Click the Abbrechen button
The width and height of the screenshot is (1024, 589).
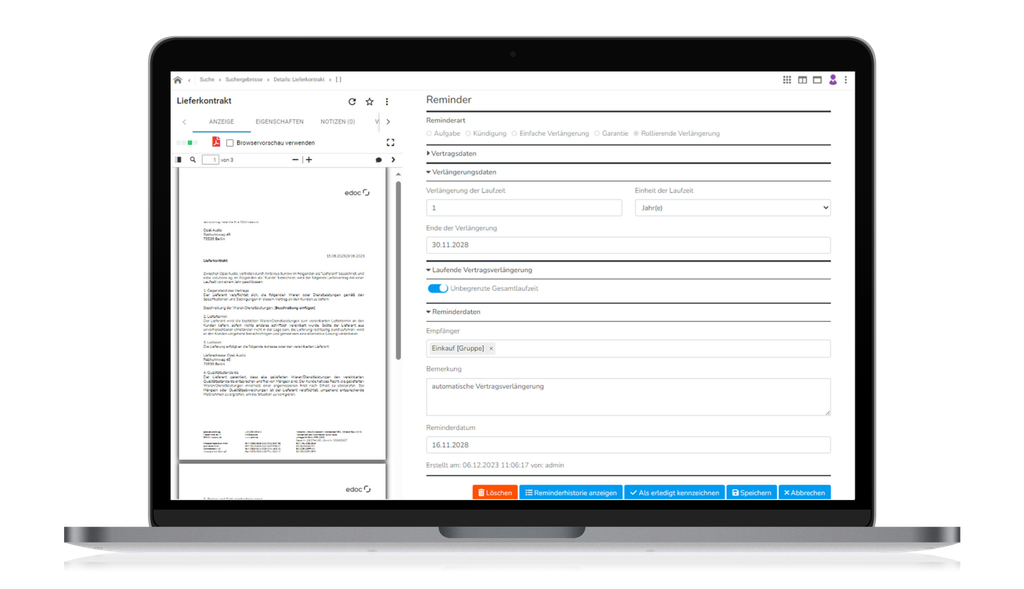805,492
